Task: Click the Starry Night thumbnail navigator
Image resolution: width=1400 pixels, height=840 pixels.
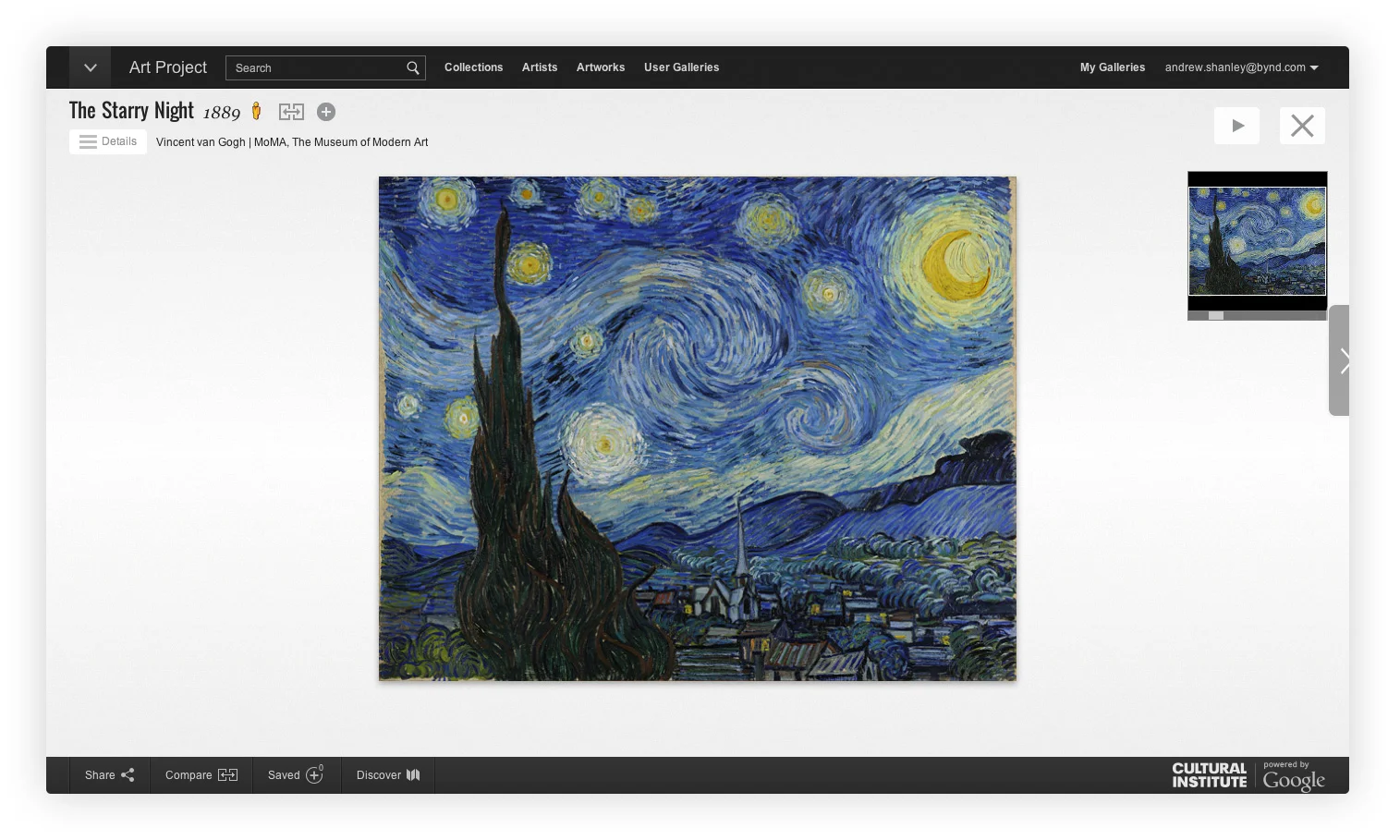Action: 1257,241
